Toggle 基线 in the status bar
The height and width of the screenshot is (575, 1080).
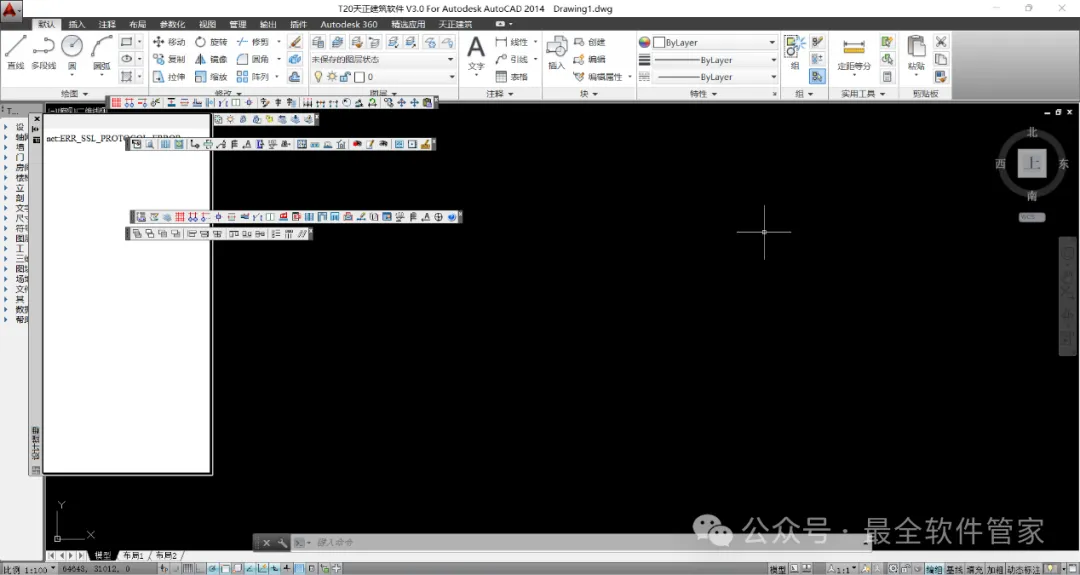[954, 569]
